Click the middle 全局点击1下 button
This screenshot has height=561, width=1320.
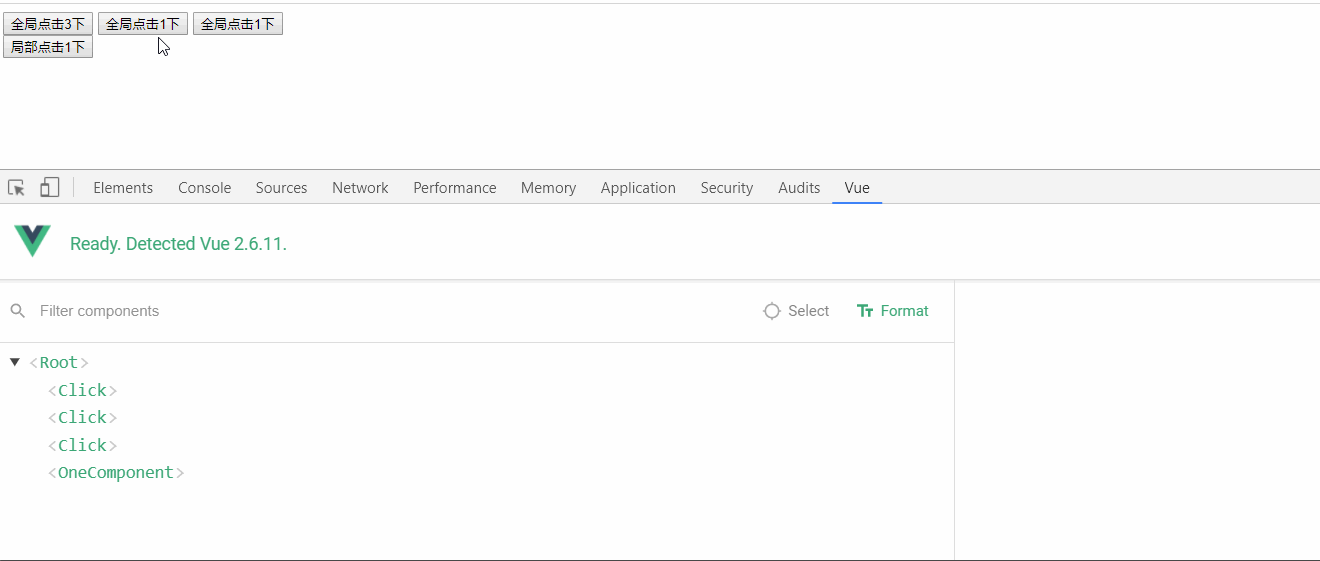(x=143, y=24)
